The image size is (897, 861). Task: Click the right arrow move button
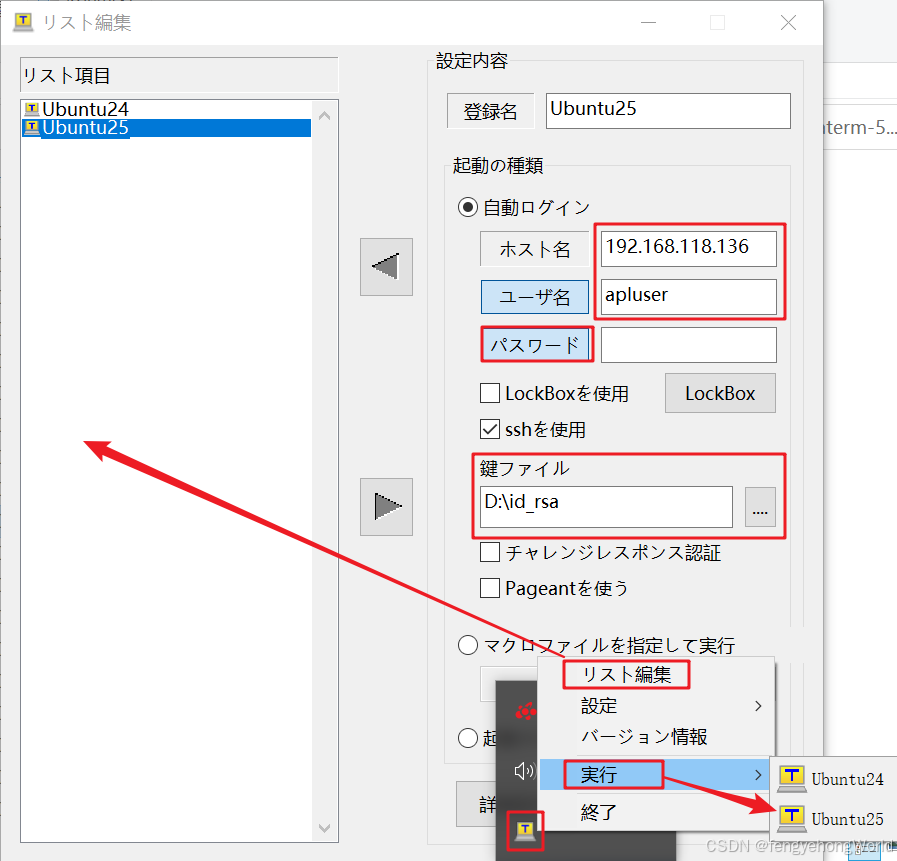tap(386, 507)
